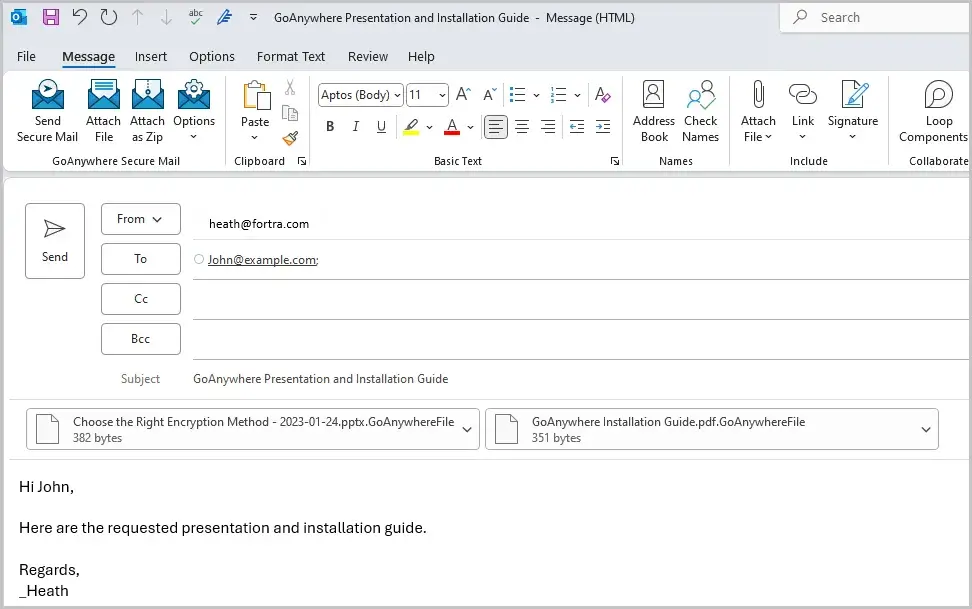Run Check Names on the recipients
The image size is (972, 609).
(x=700, y=110)
